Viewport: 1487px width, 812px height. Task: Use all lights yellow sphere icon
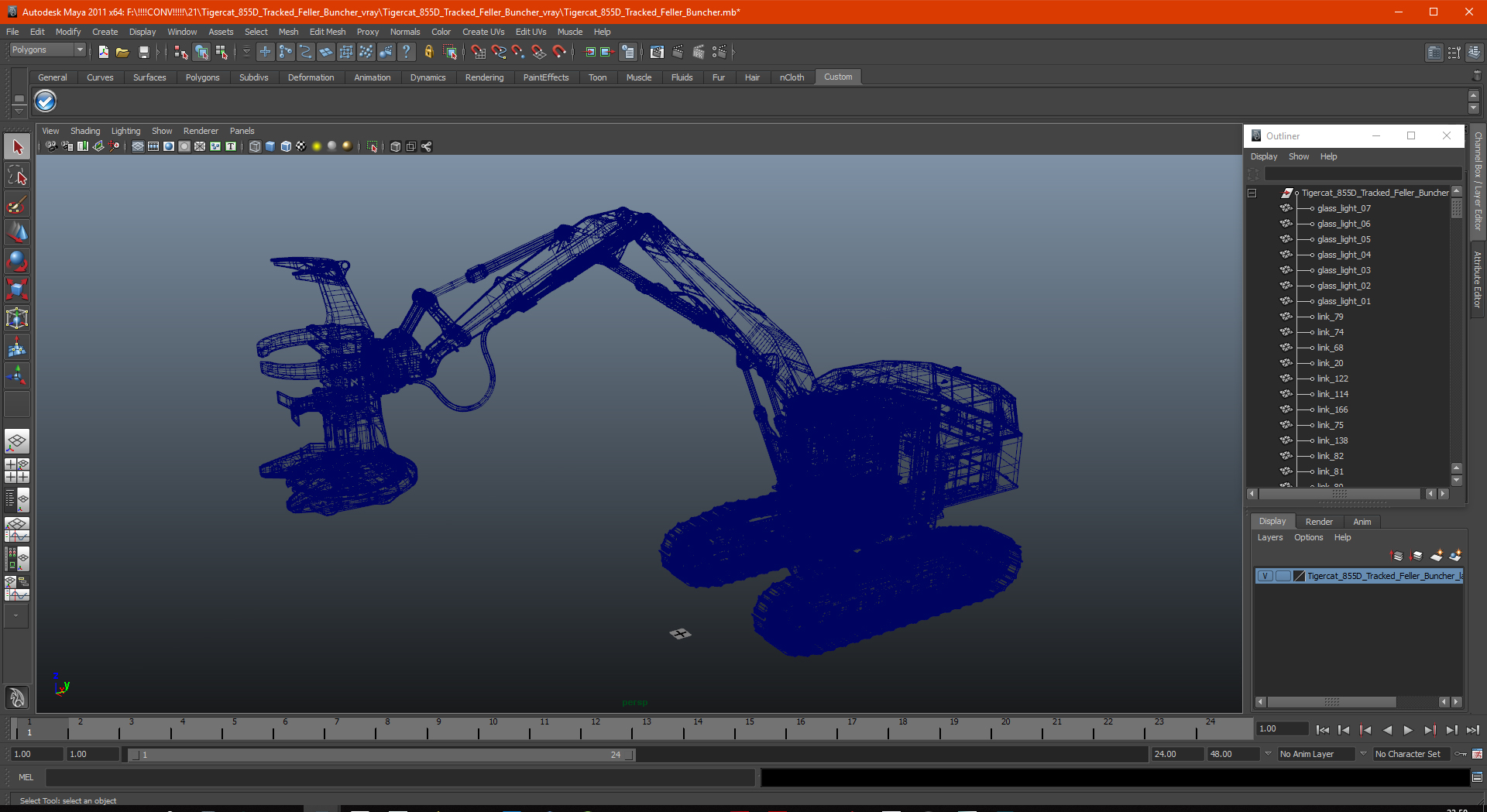pyautogui.click(x=317, y=146)
